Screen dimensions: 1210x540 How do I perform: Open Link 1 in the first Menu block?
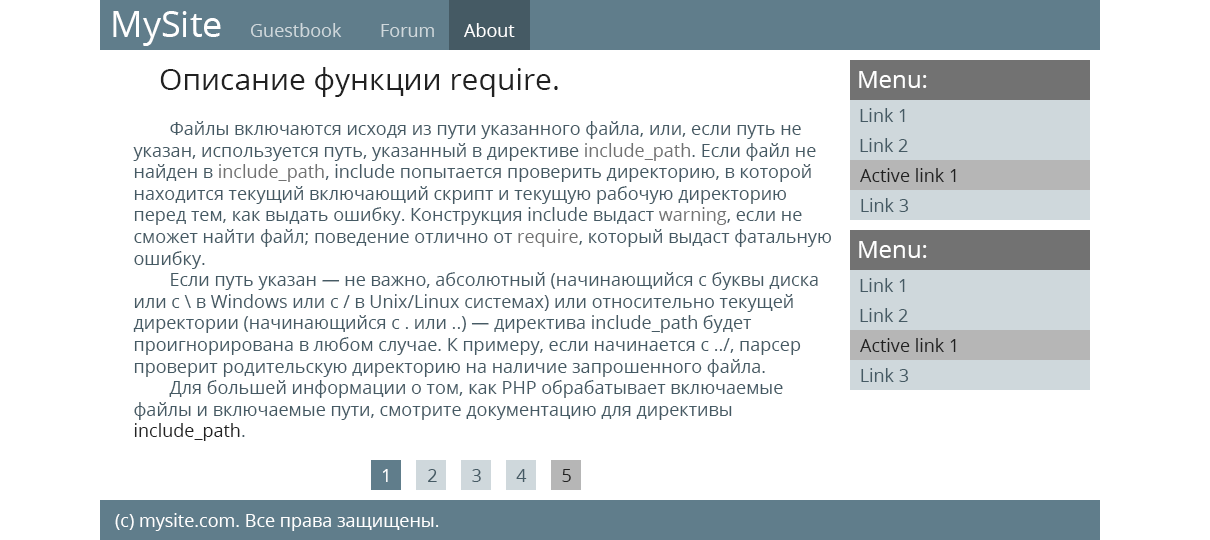click(x=970, y=115)
